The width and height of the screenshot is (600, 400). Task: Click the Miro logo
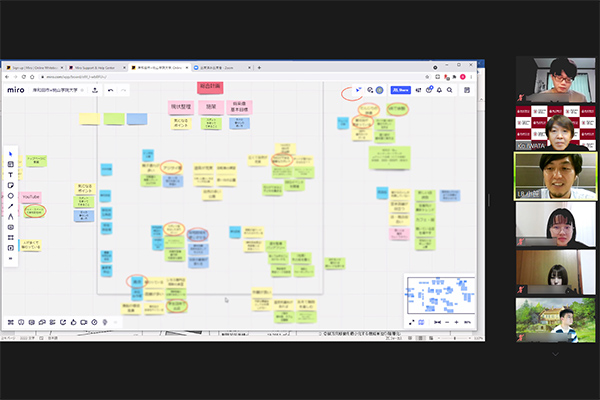[16, 90]
